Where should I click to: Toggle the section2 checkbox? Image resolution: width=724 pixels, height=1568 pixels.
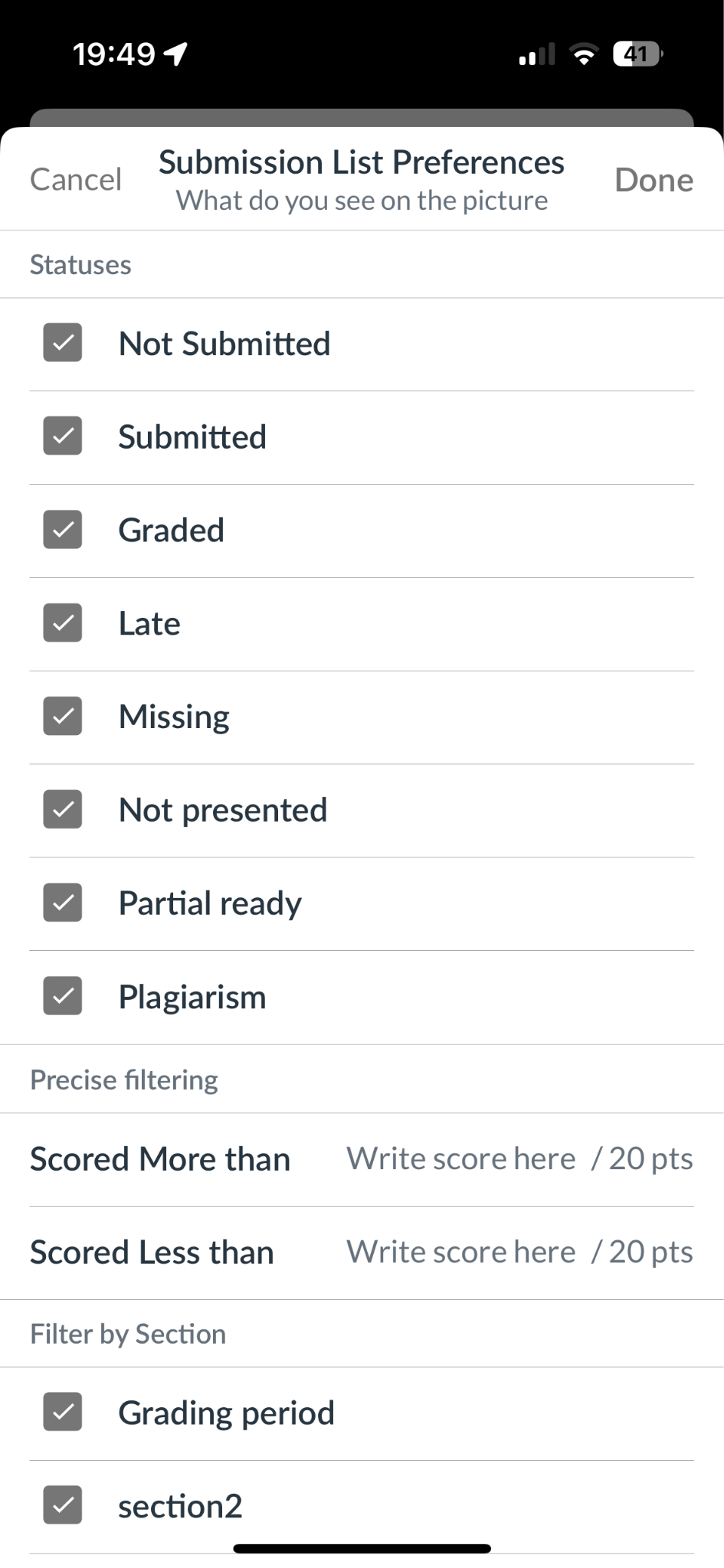pos(63,1505)
